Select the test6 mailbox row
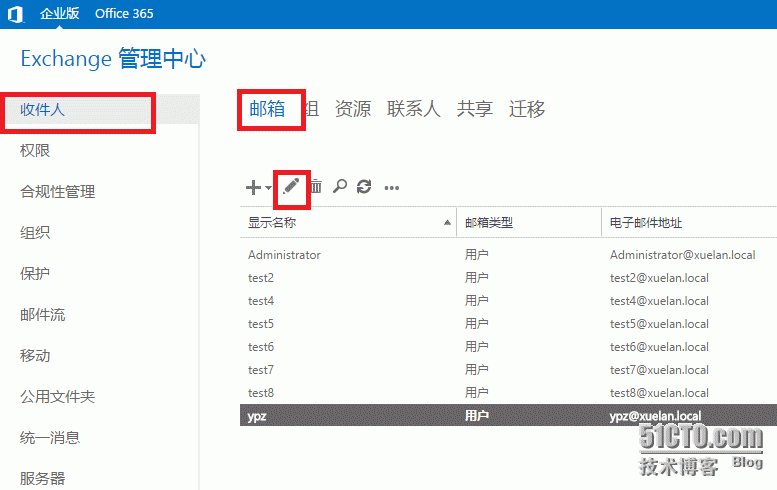777x490 pixels. 508,347
